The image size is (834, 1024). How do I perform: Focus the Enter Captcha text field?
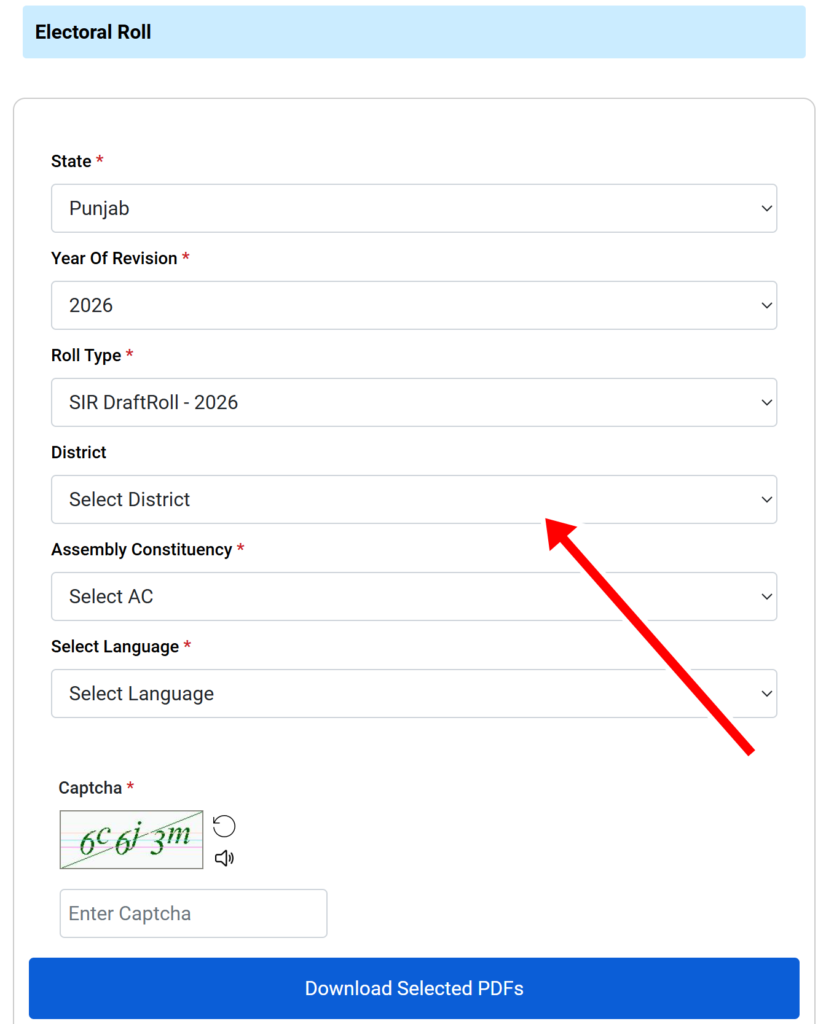[193, 913]
